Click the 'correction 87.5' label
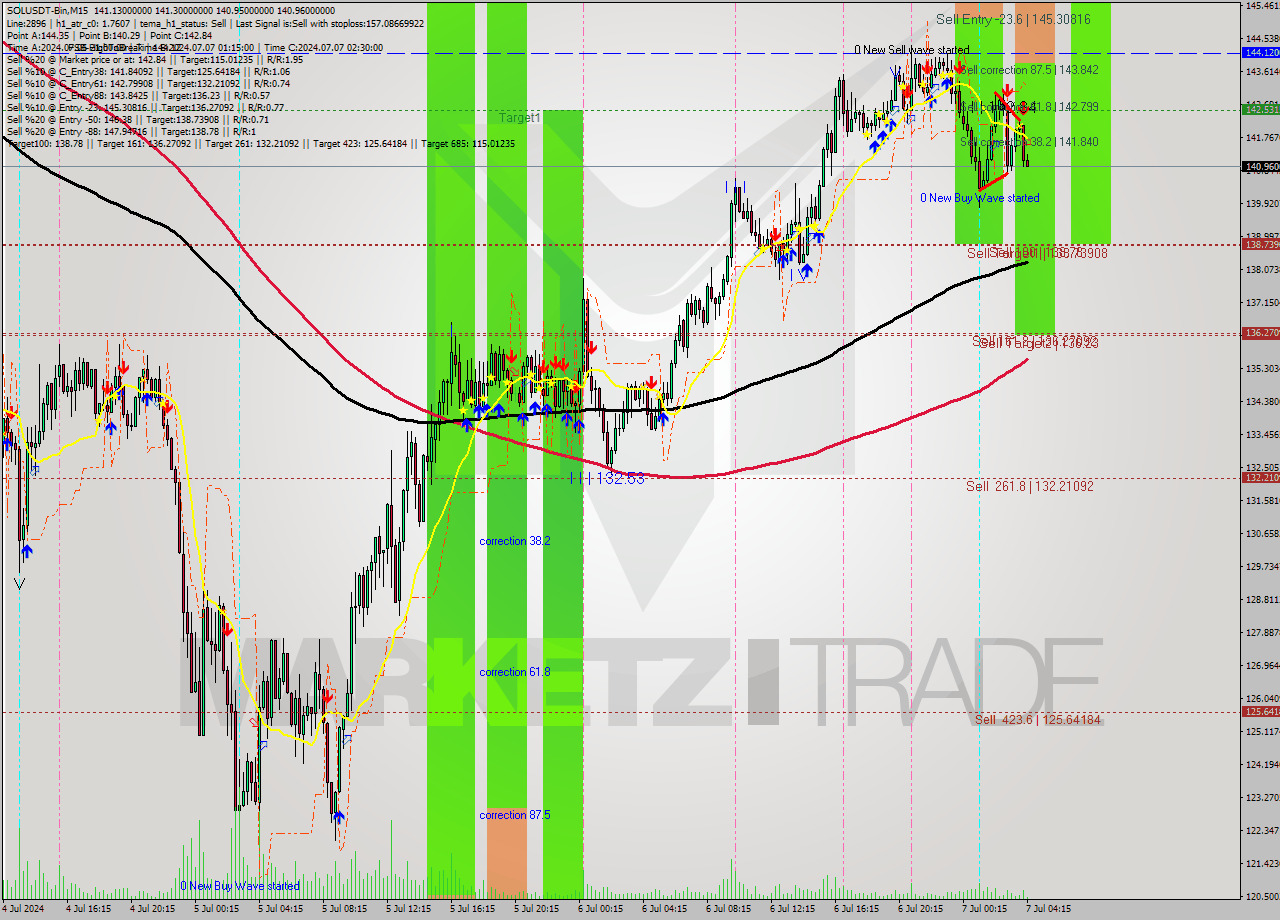1280x920 pixels. 514,815
